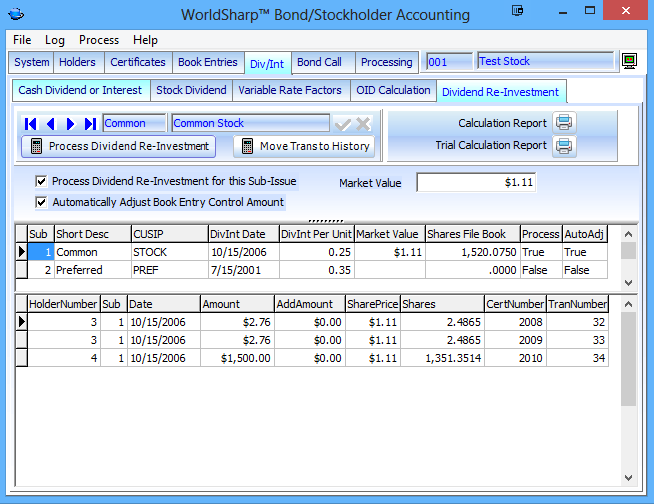Toggle Process Dividend Re-Investment for Sub-Issue

tap(41, 182)
